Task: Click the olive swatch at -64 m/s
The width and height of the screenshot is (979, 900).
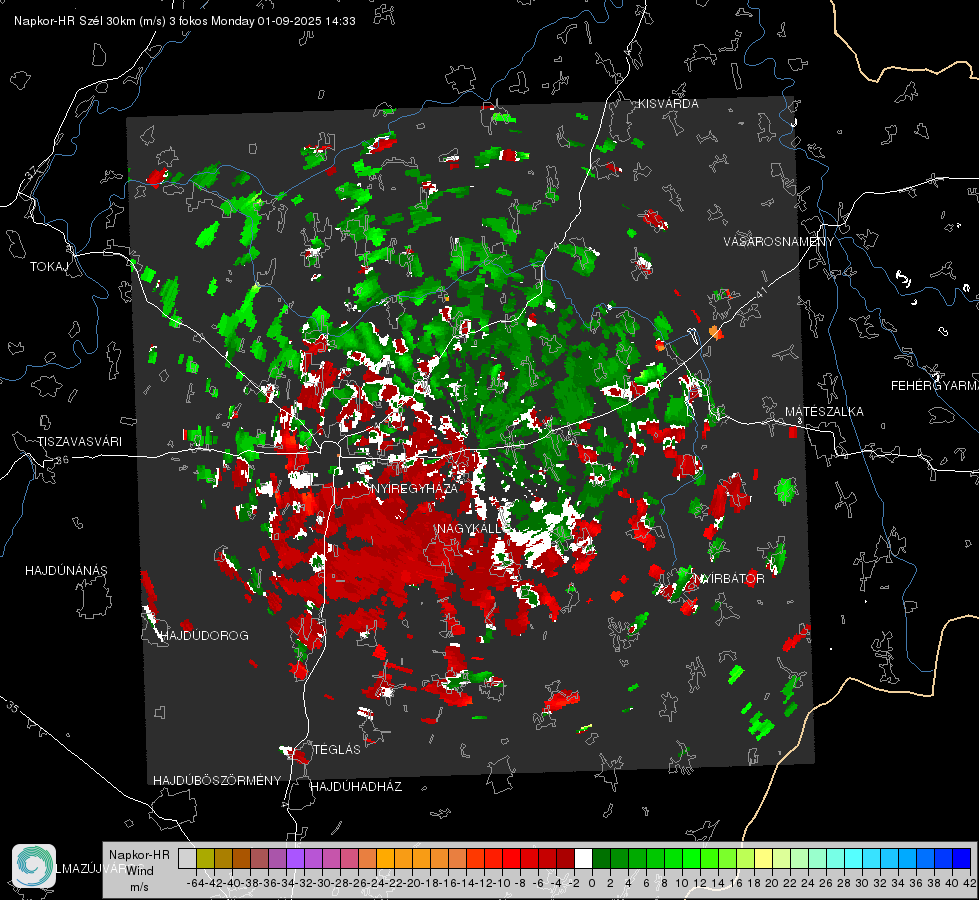Action: tap(205, 858)
